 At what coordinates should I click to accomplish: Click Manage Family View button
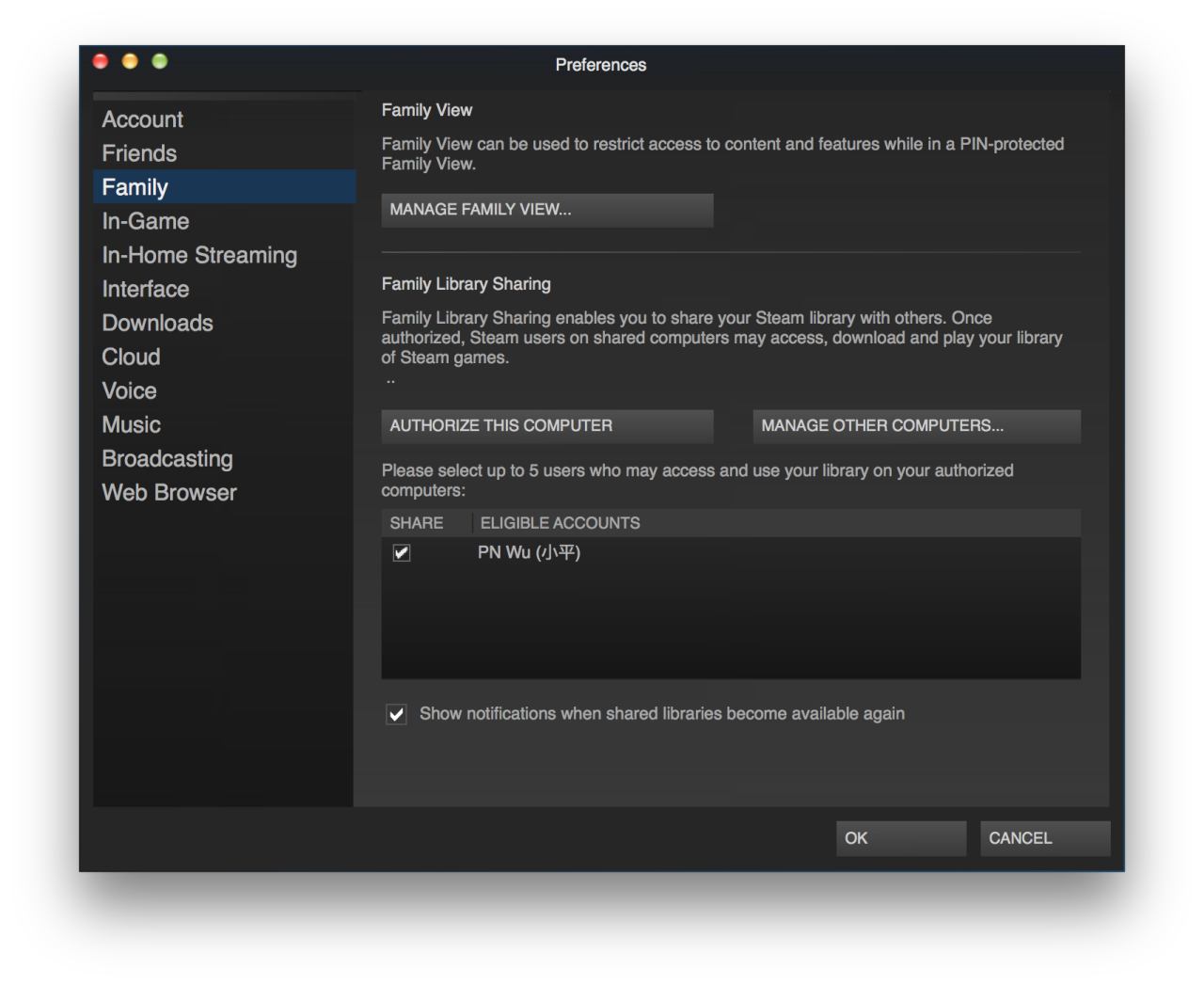tap(547, 210)
